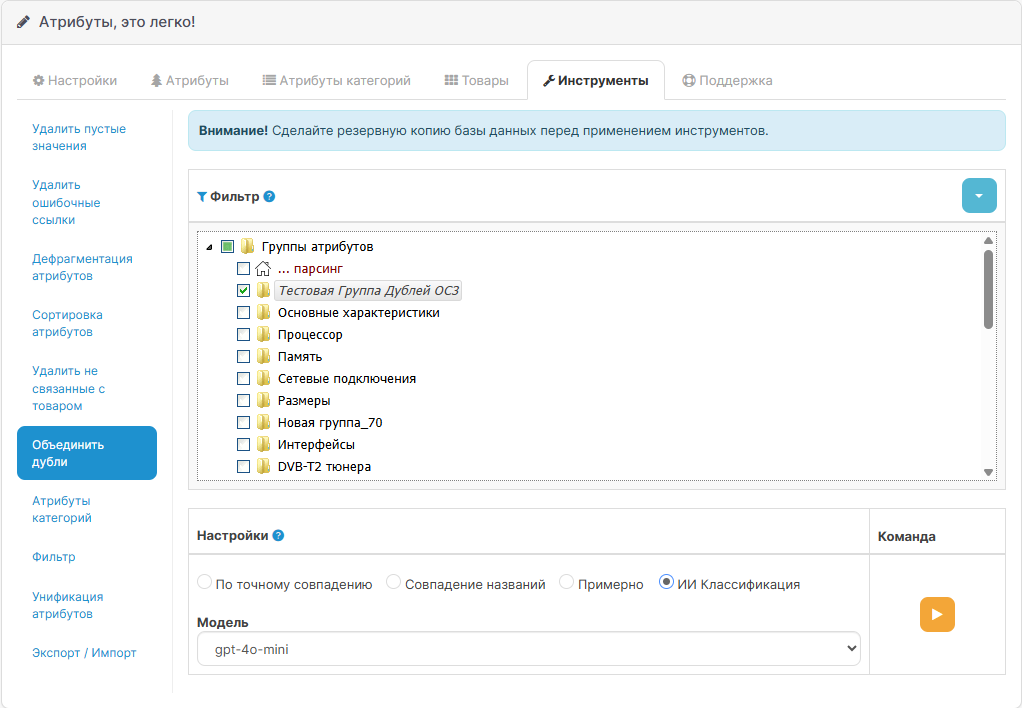Click the help icon next to Фильтр
This screenshot has width=1022, height=708.
[x=269, y=197]
